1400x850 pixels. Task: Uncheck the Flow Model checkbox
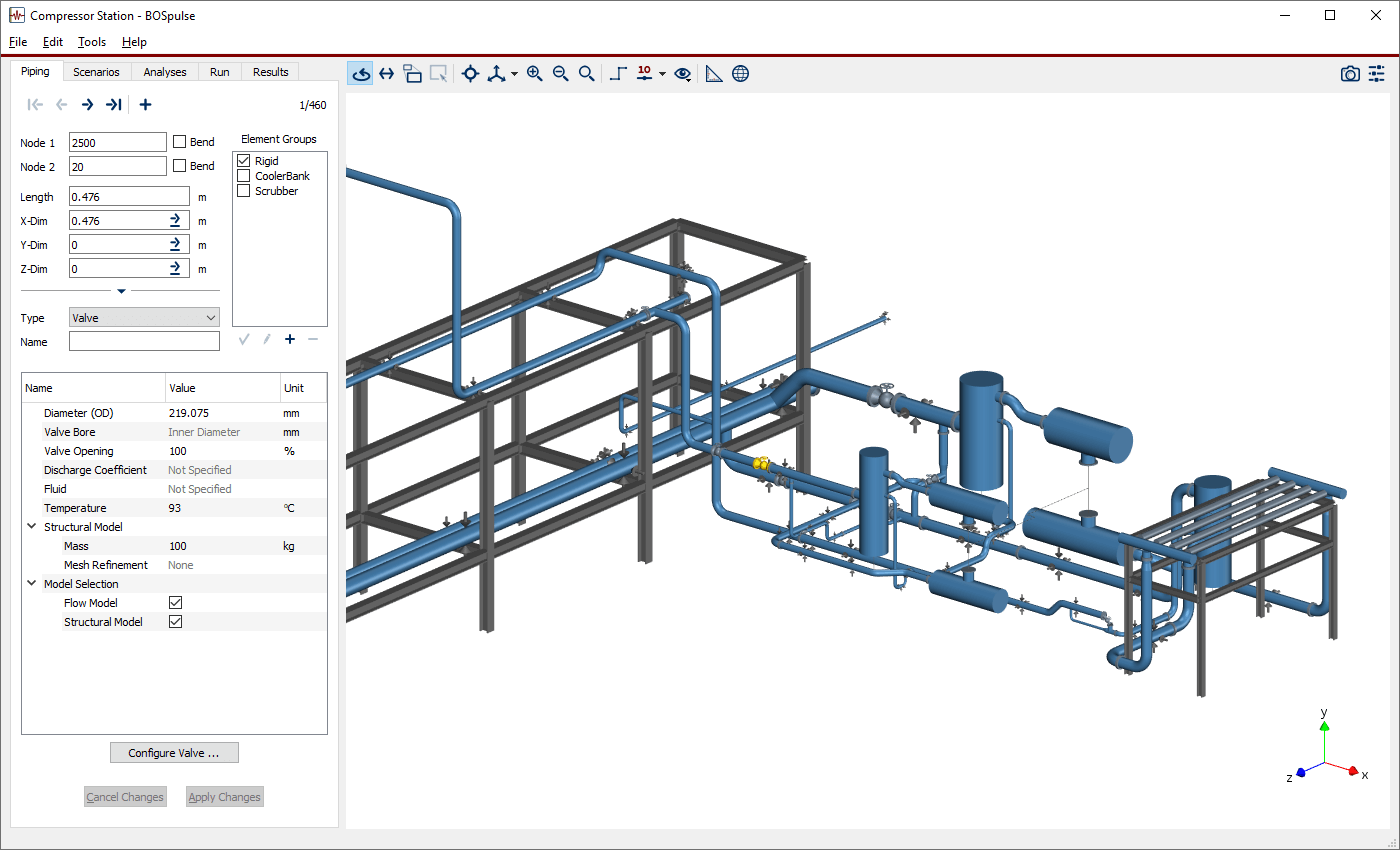pos(176,603)
